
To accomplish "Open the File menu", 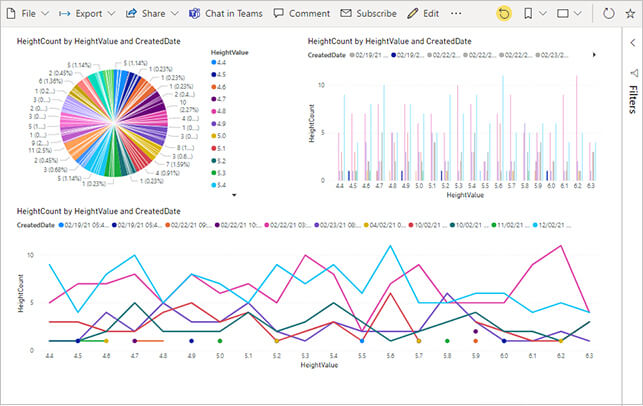I will (27, 14).
